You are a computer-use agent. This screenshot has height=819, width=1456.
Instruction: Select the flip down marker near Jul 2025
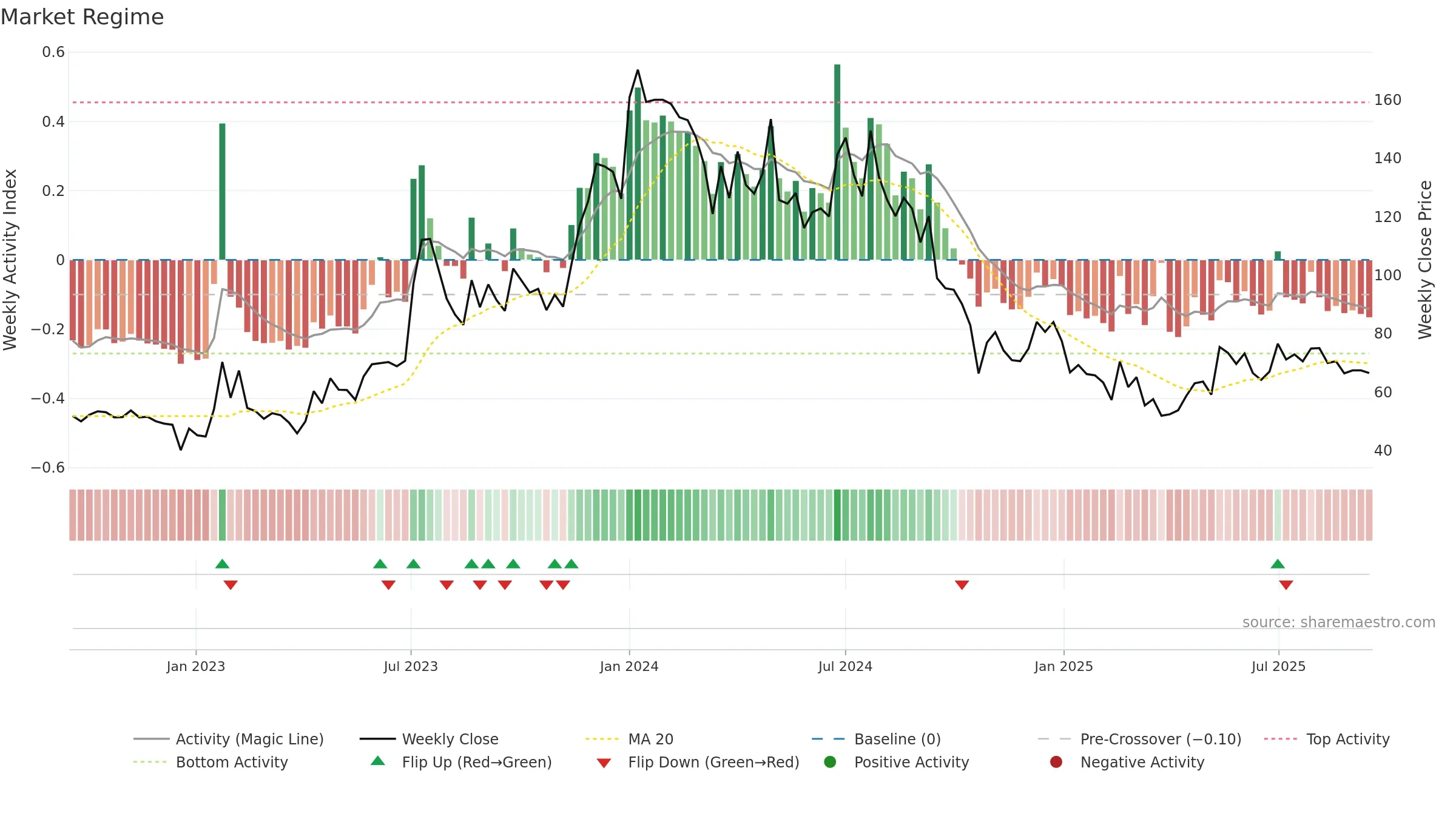pos(1286,585)
